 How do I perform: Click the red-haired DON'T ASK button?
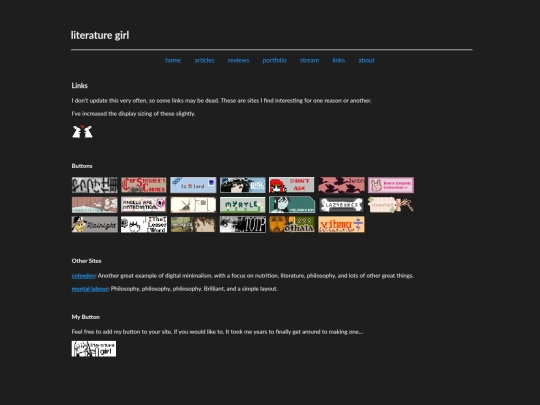click(x=292, y=185)
